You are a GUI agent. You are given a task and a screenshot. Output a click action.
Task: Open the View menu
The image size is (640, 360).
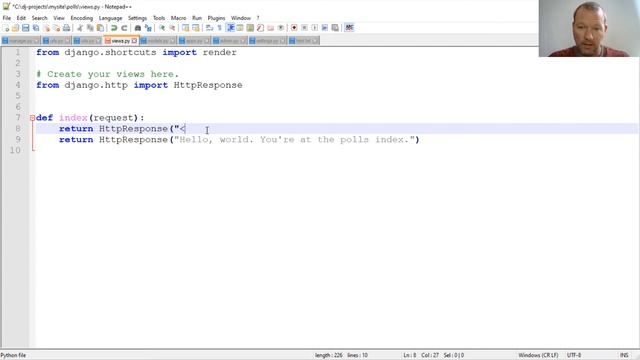coord(59,18)
